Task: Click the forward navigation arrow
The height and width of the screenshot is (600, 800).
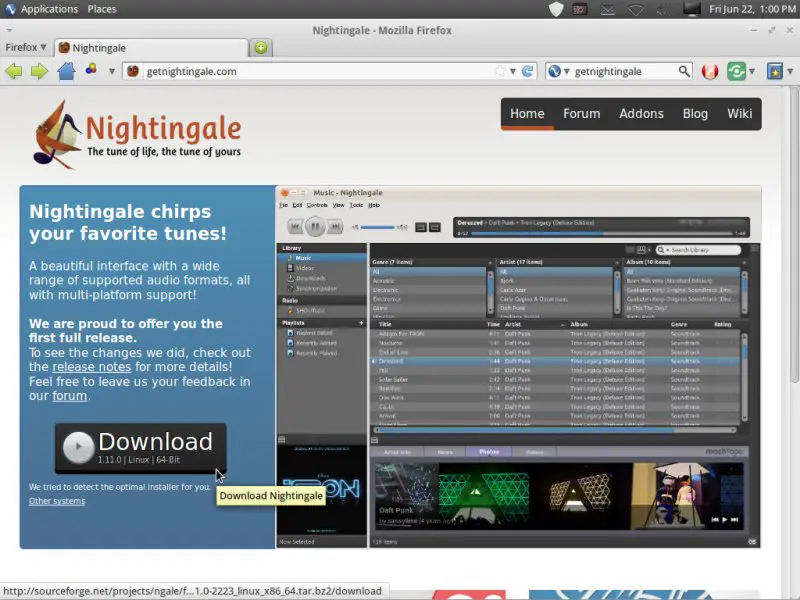Action: point(39,71)
